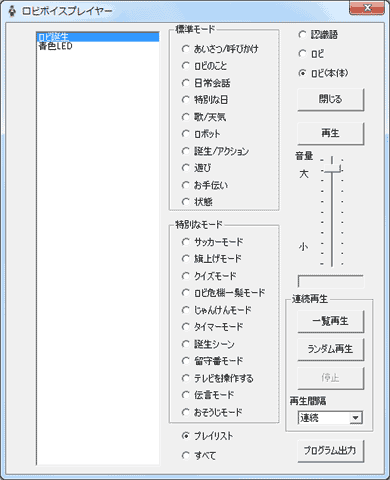Choose the お手伝い radio button
Screen dimensions: 390x480
[185, 185]
